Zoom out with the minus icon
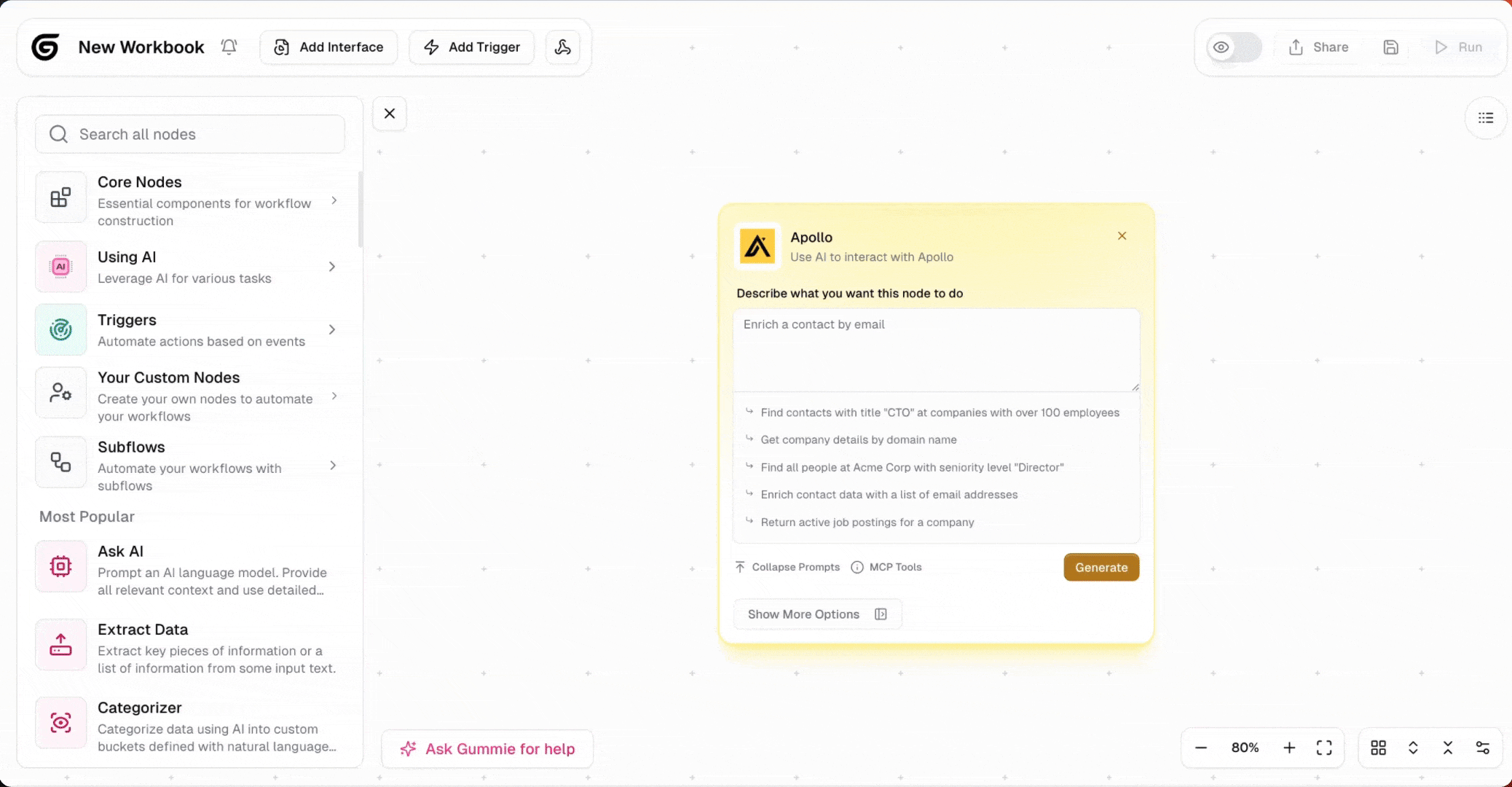 pyautogui.click(x=1201, y=748)
